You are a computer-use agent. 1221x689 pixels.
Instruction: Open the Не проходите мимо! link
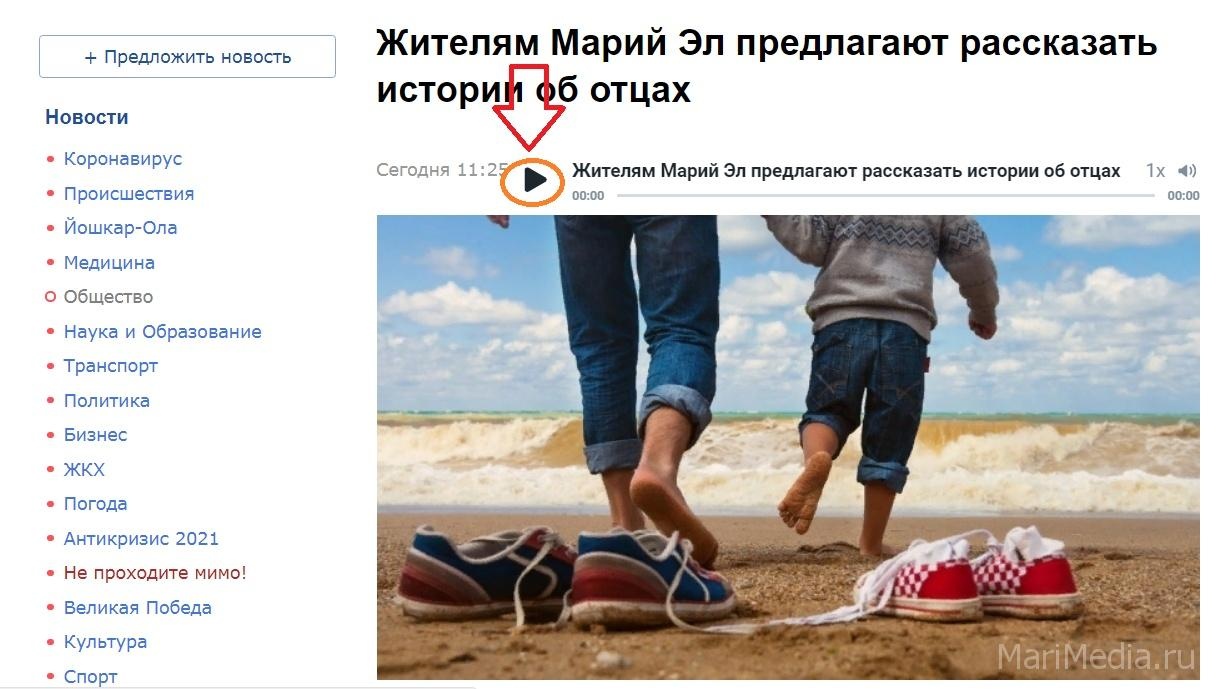click(155, 573)
